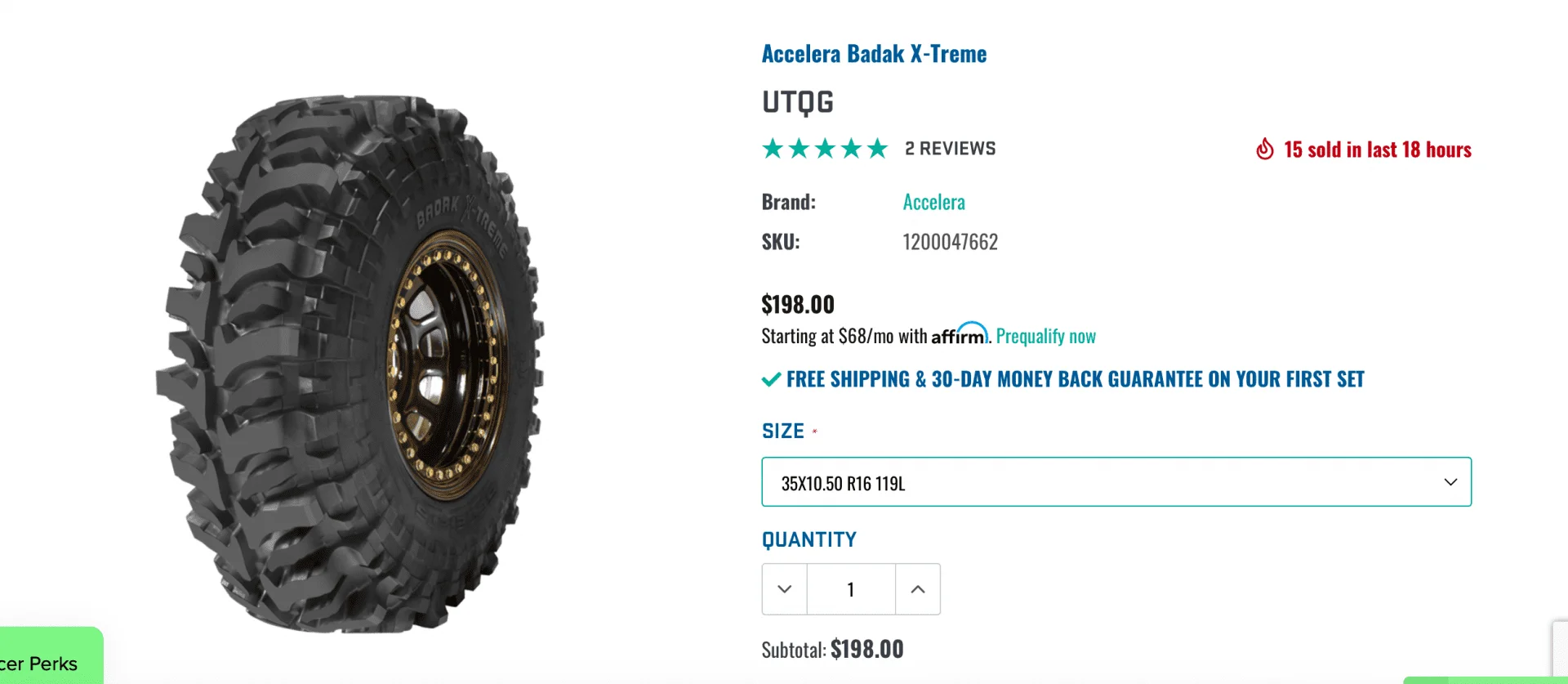The width and height of the screenshot is (1568, 684).
Task: Open the green Perks button
Action: pos(49,659)
